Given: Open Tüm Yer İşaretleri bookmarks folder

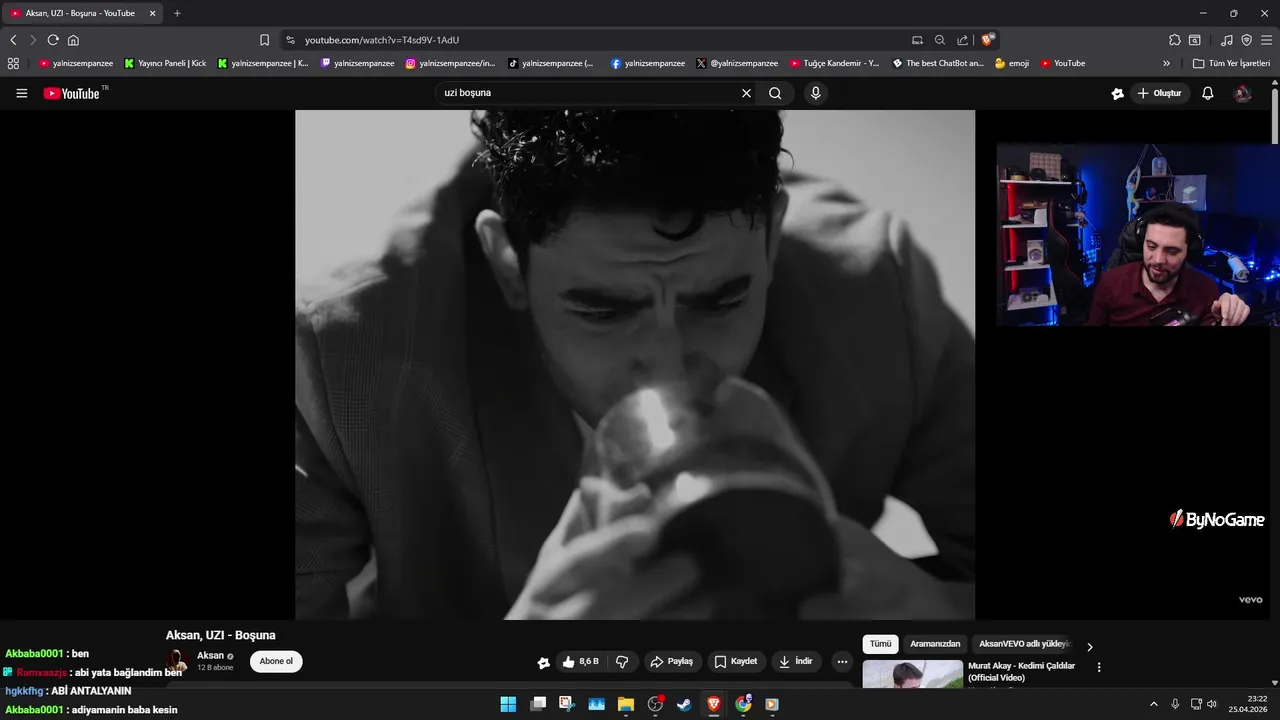Looking at the screenshot, I should [1231, 63].
